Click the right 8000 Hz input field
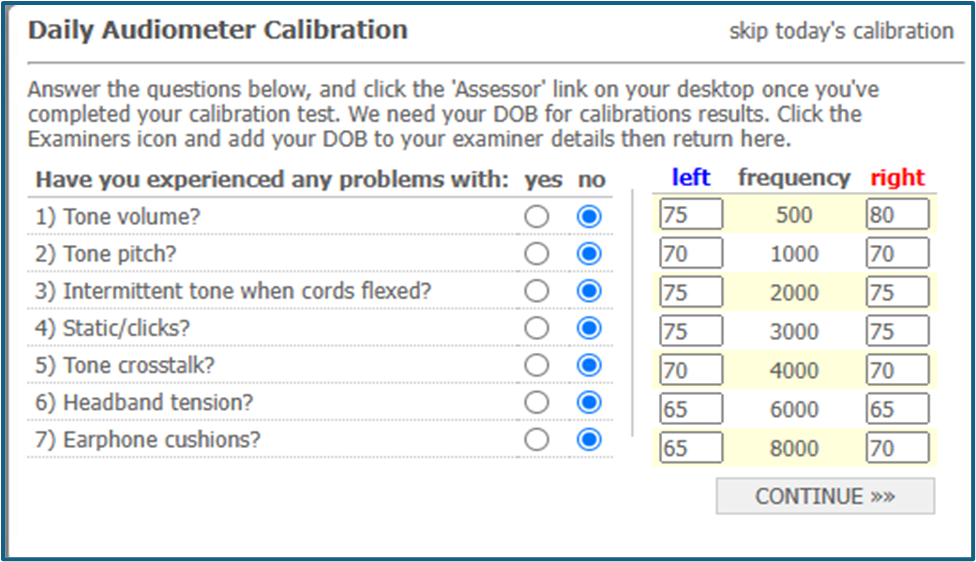Viewport: 976px width, 562px height. [897, 448]
